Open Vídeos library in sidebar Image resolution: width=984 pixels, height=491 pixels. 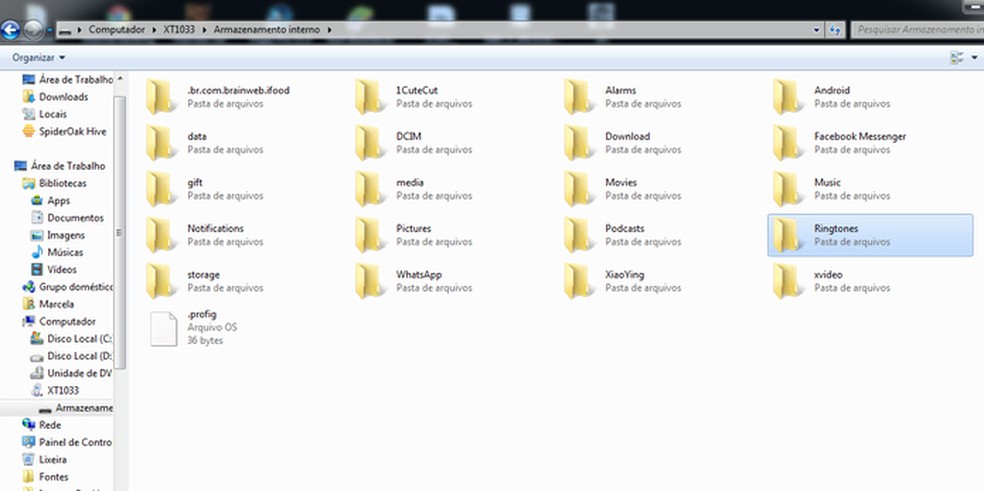[x=53, y=269]
